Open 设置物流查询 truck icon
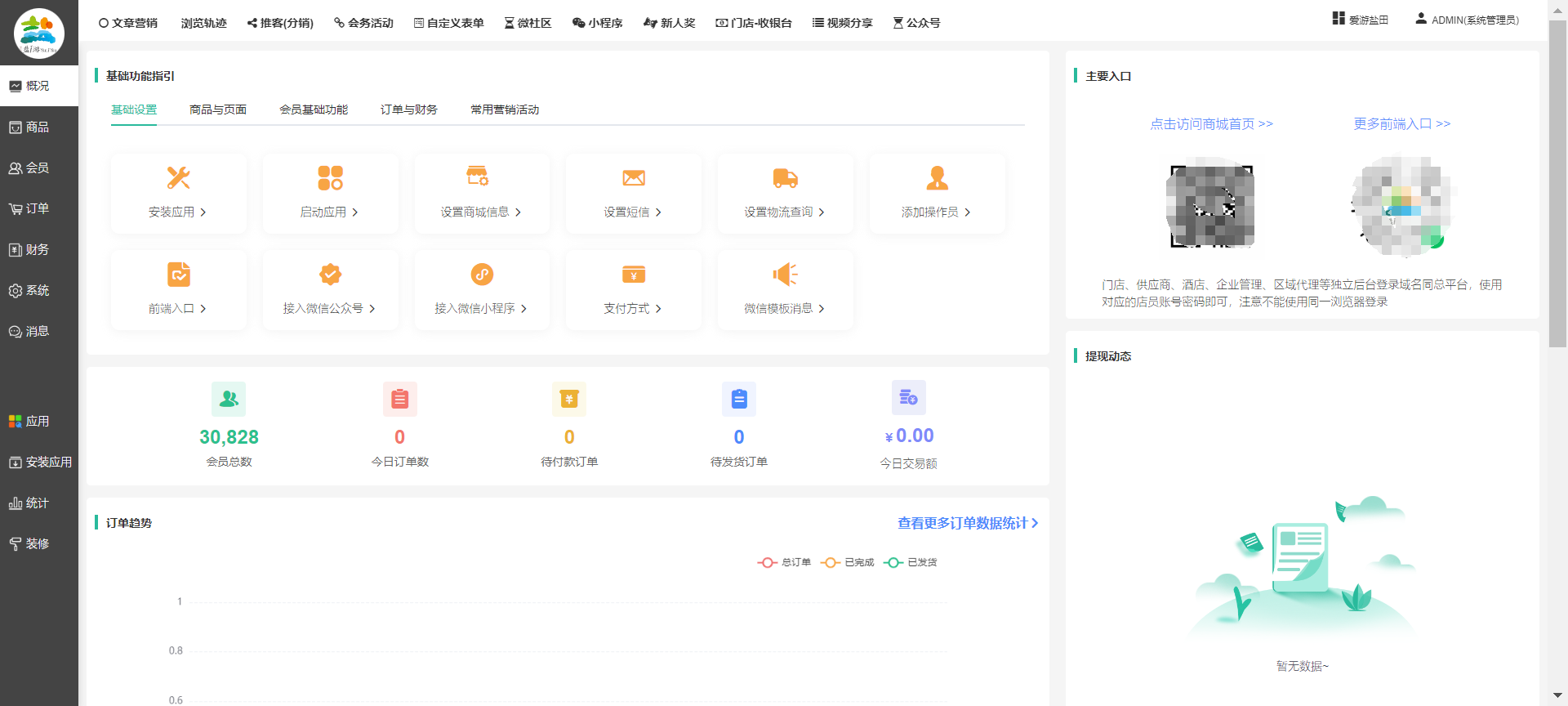This screenshot has height=706, width=1568. point(785,178)
